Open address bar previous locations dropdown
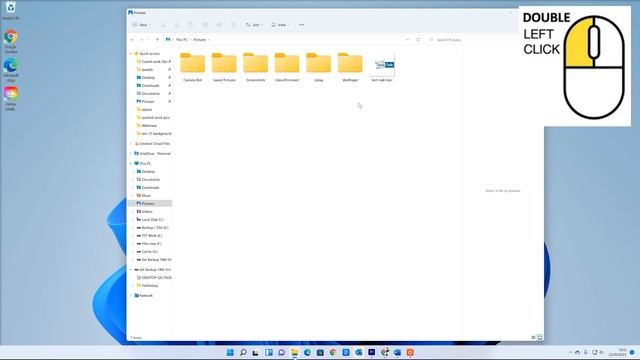 (407, 40)
